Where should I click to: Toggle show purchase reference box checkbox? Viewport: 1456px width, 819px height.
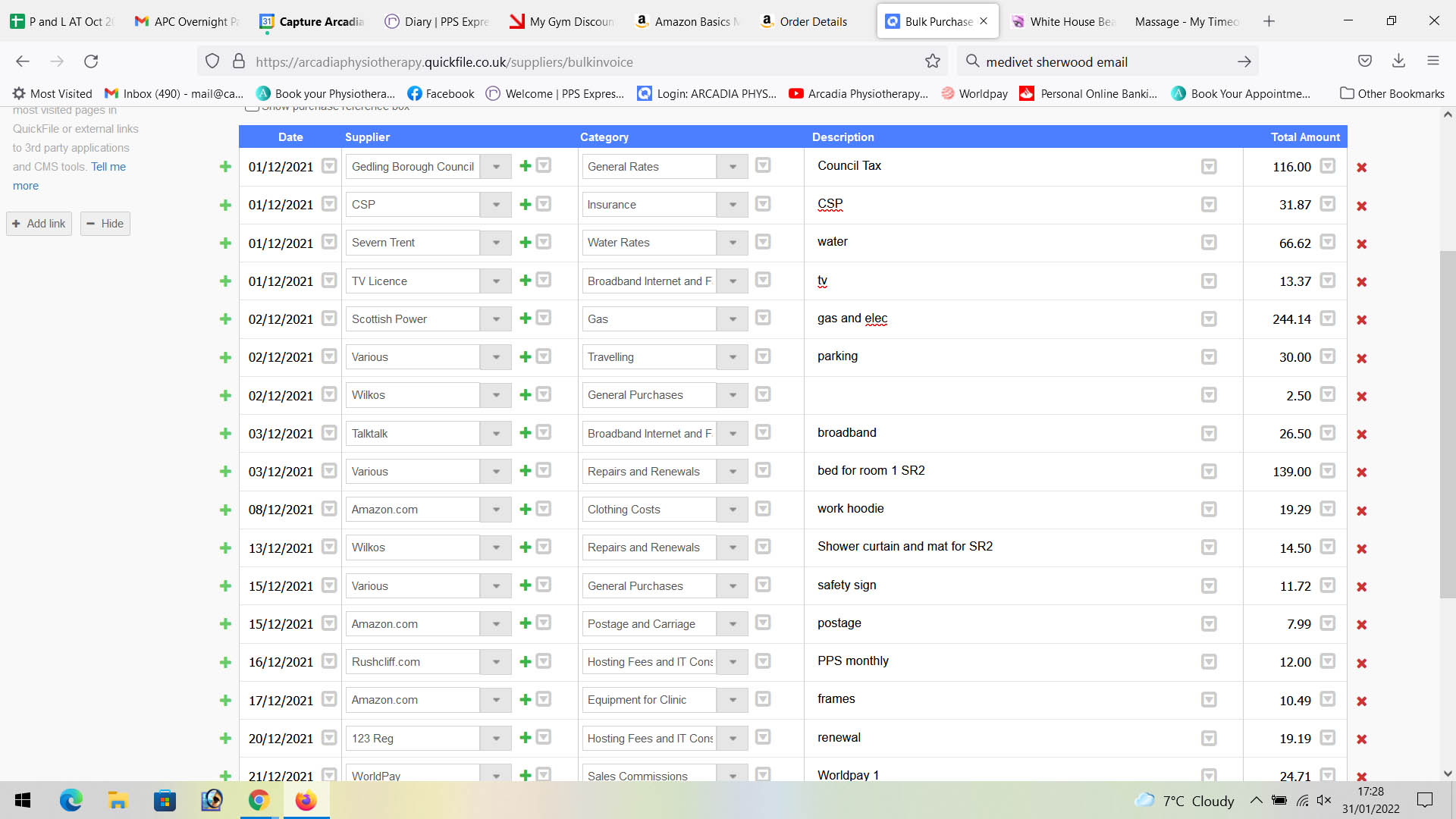252,107
